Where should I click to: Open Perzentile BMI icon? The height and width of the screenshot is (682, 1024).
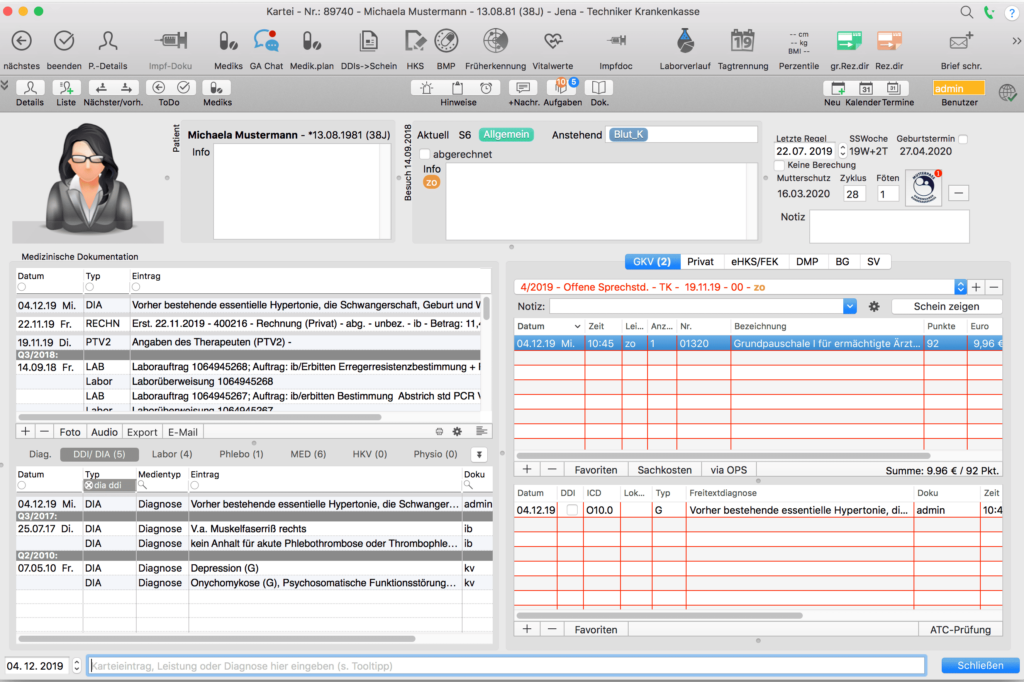click(799, 42)
